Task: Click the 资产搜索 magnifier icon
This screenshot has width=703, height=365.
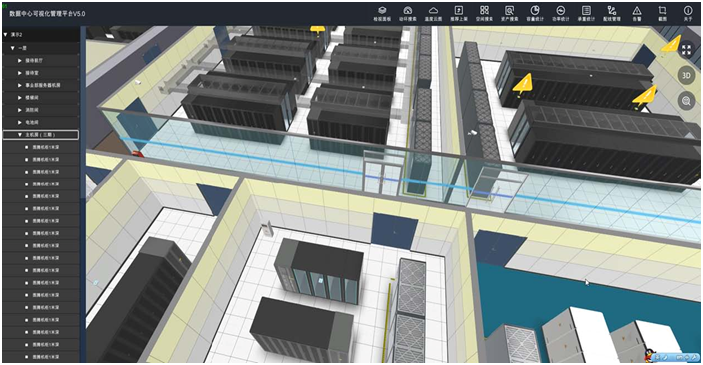Action: pyautogui.click(x=509, y=11)
